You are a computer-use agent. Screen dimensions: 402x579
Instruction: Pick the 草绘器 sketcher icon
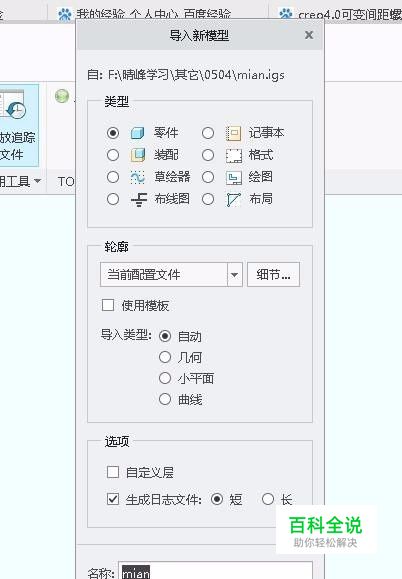[138, 178]
